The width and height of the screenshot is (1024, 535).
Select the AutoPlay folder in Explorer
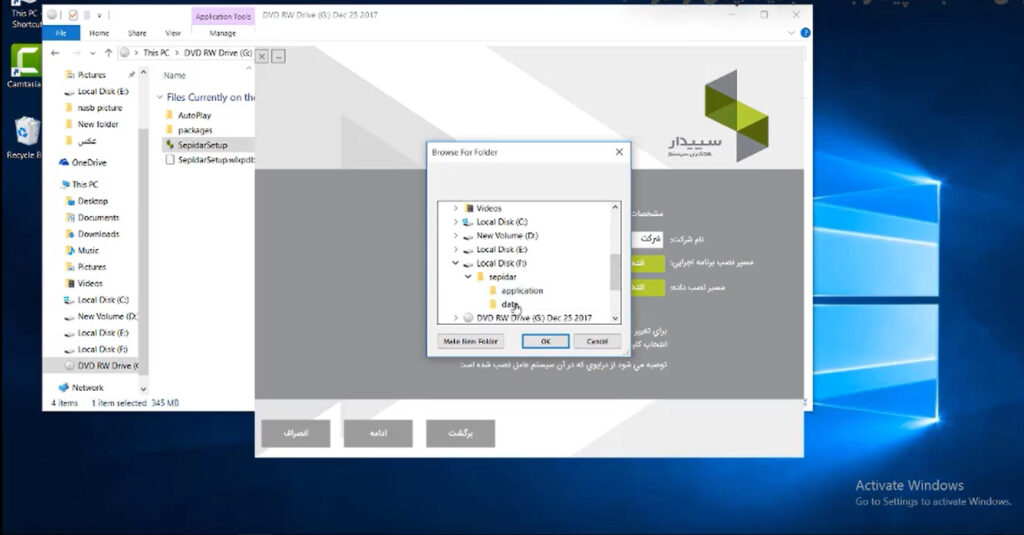(x=194, y=115)
